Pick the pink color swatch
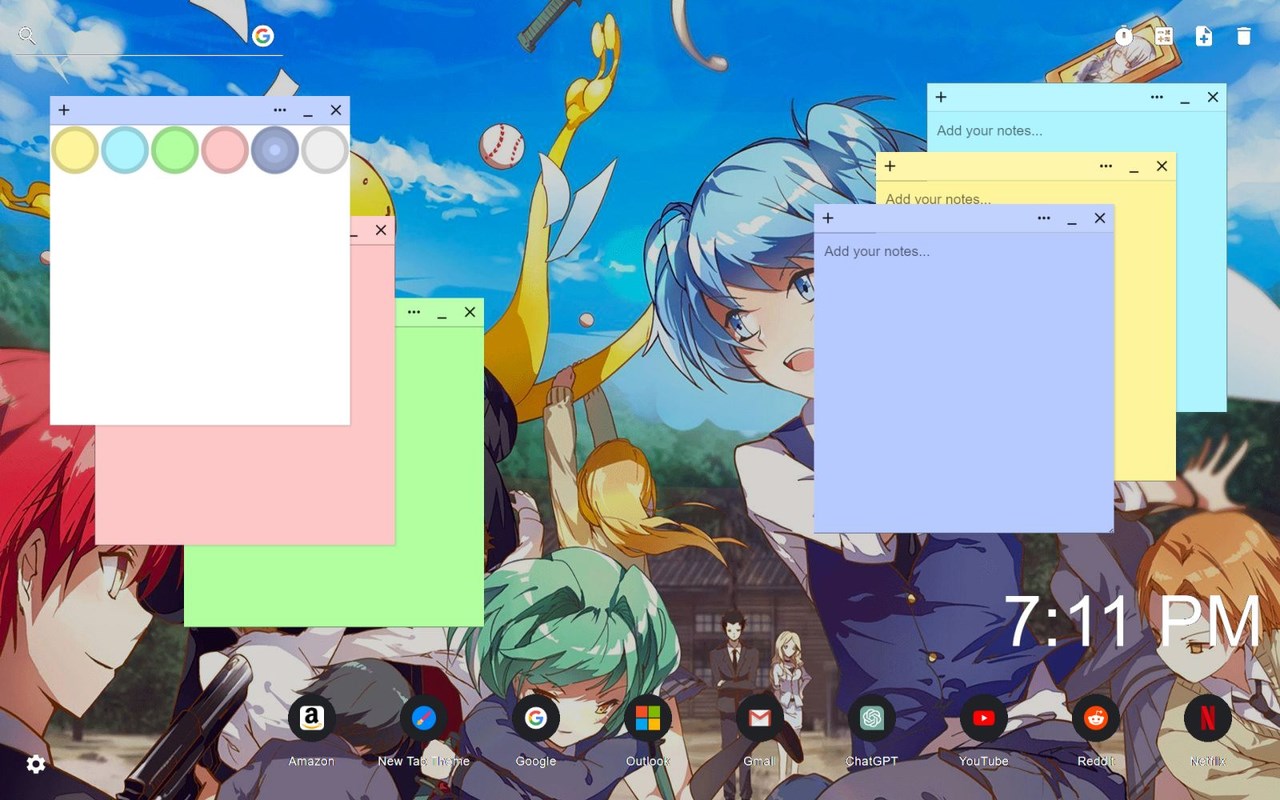 [225, 150]
